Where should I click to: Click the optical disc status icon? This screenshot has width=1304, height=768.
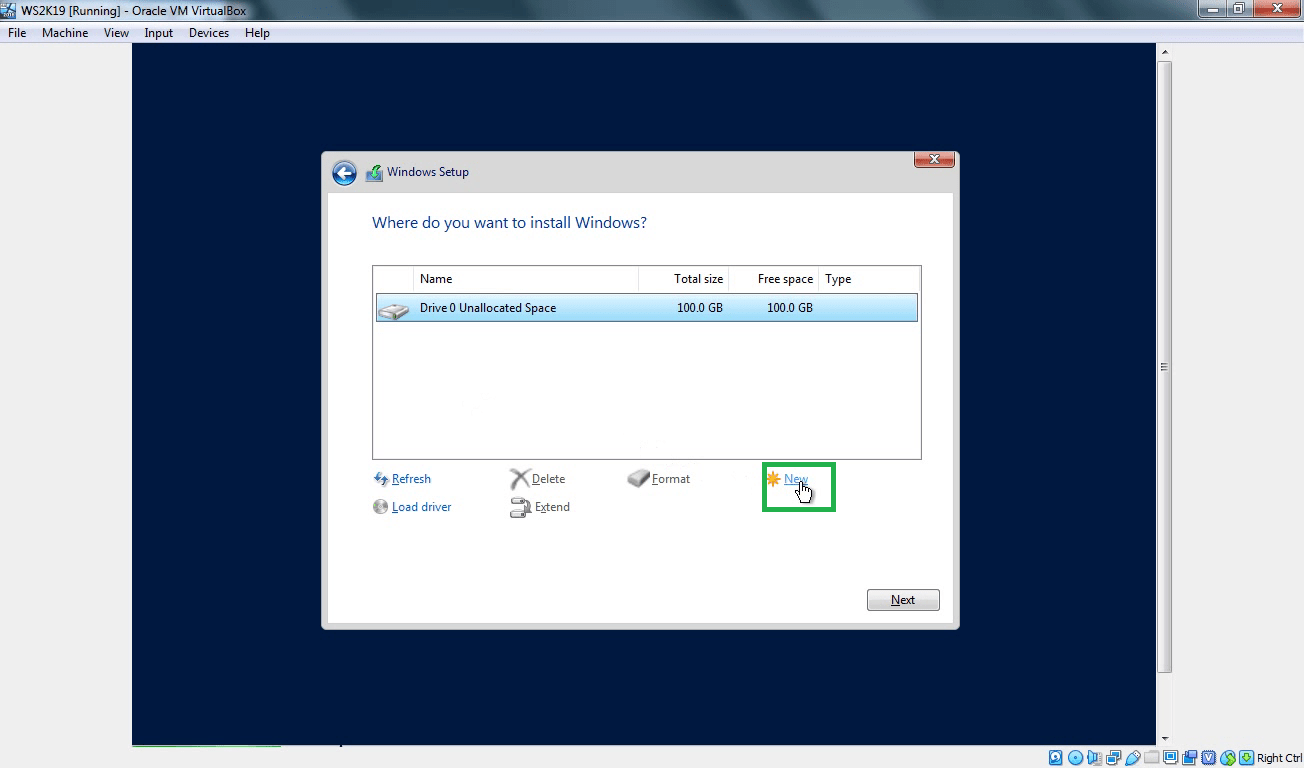pyautogui.click(x=1075, y=758)
